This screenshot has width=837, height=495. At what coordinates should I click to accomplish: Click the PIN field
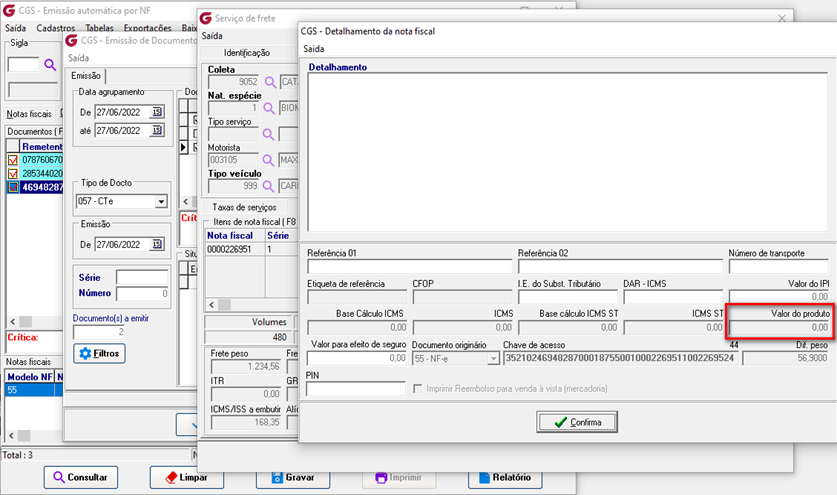click(x=356, y=389)
